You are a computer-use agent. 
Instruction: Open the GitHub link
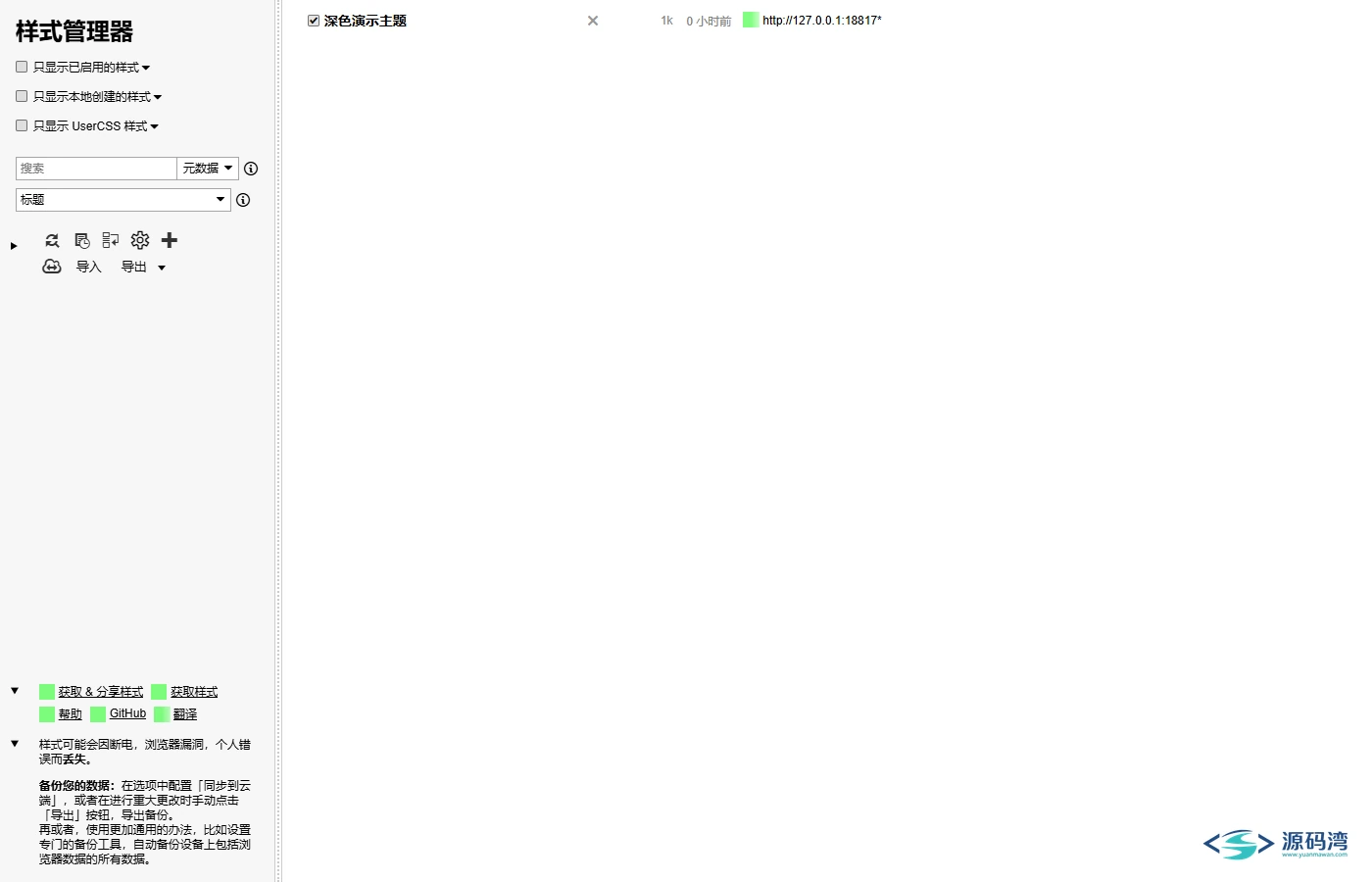click(x=127, y=714)
